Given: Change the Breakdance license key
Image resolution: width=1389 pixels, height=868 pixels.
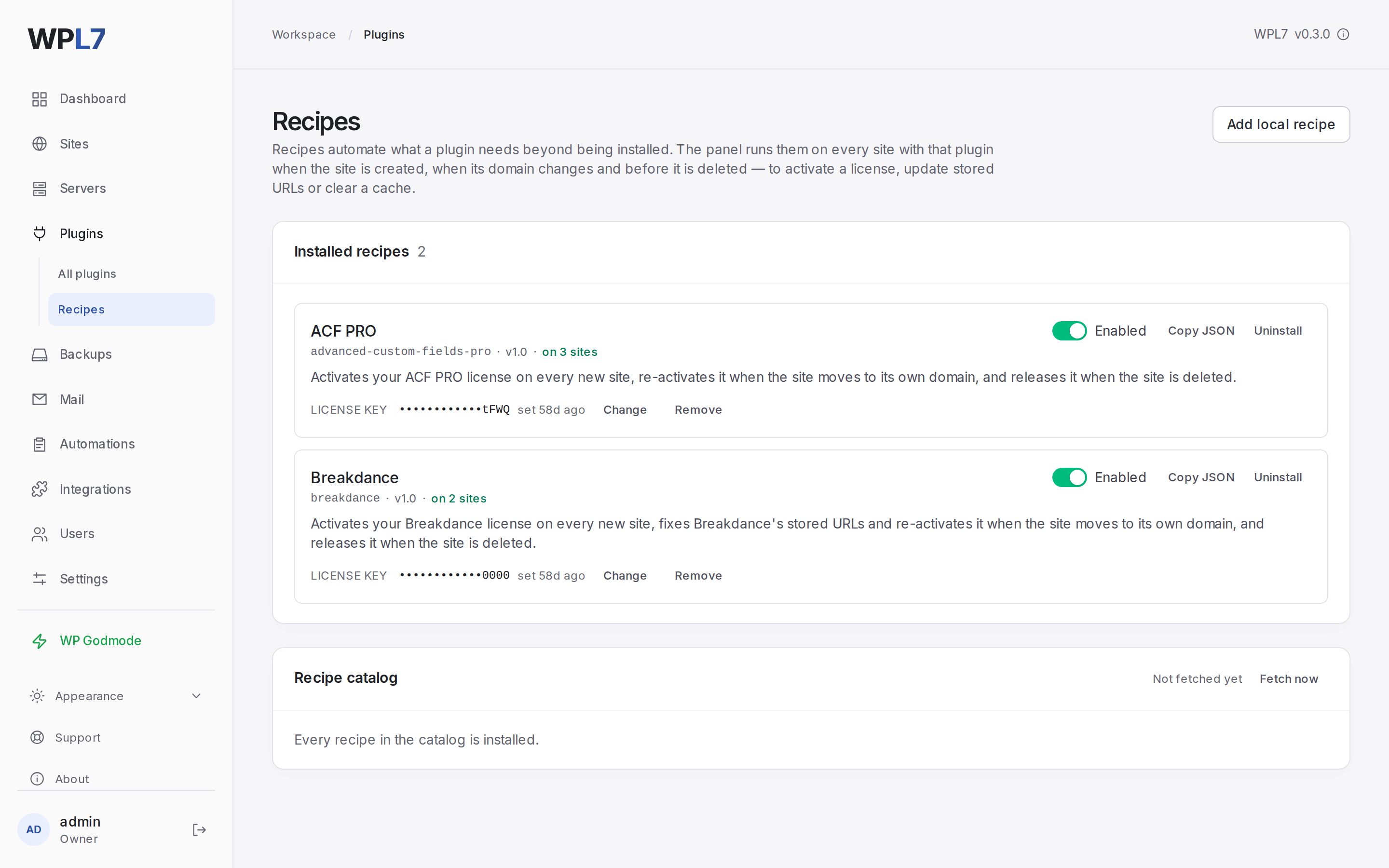Looking at the screenshot, I should [x=625, y=576].
